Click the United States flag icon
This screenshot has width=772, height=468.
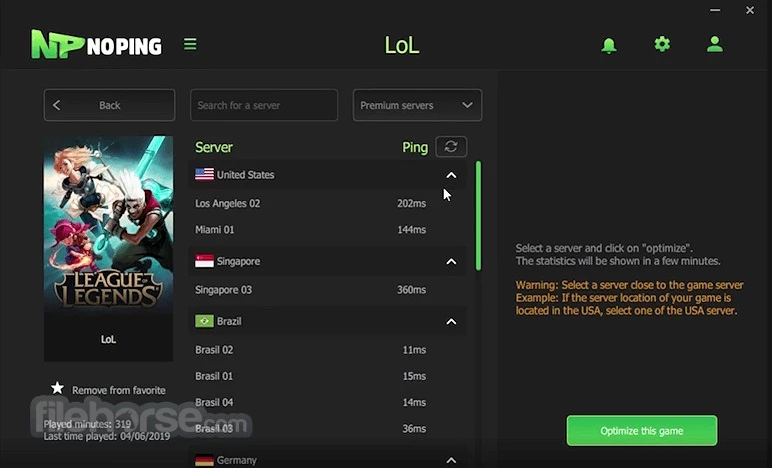point(204,174)
